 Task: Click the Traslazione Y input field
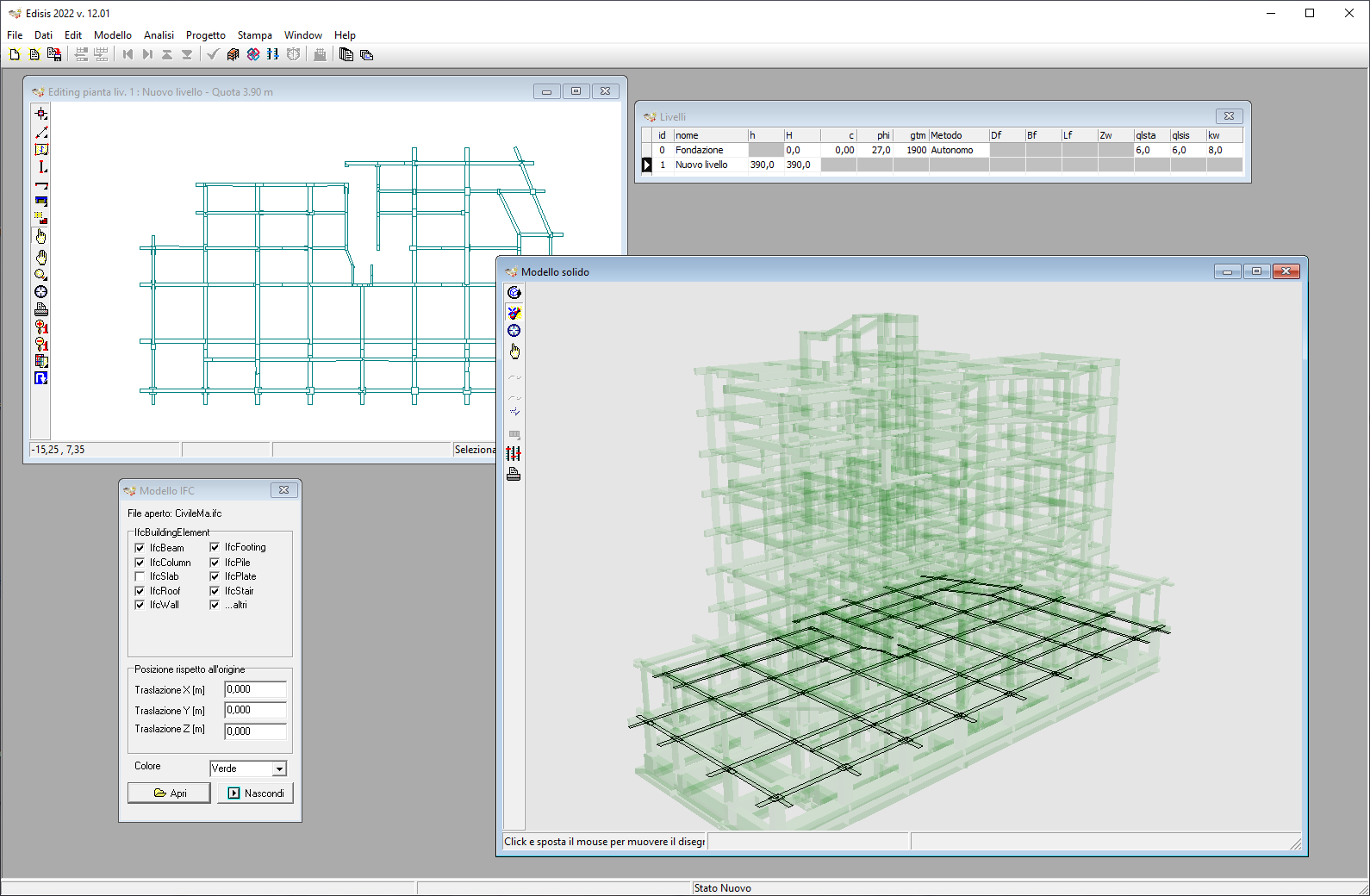click(x=255, y=710)
